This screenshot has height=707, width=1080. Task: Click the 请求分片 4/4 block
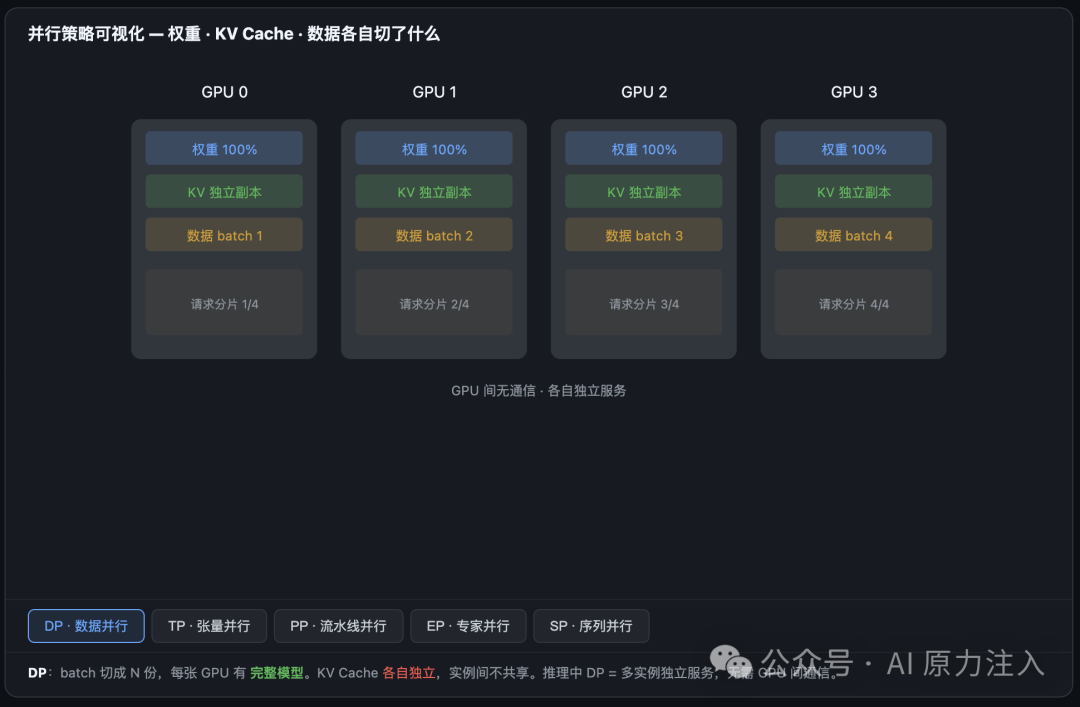click(853, 303)
